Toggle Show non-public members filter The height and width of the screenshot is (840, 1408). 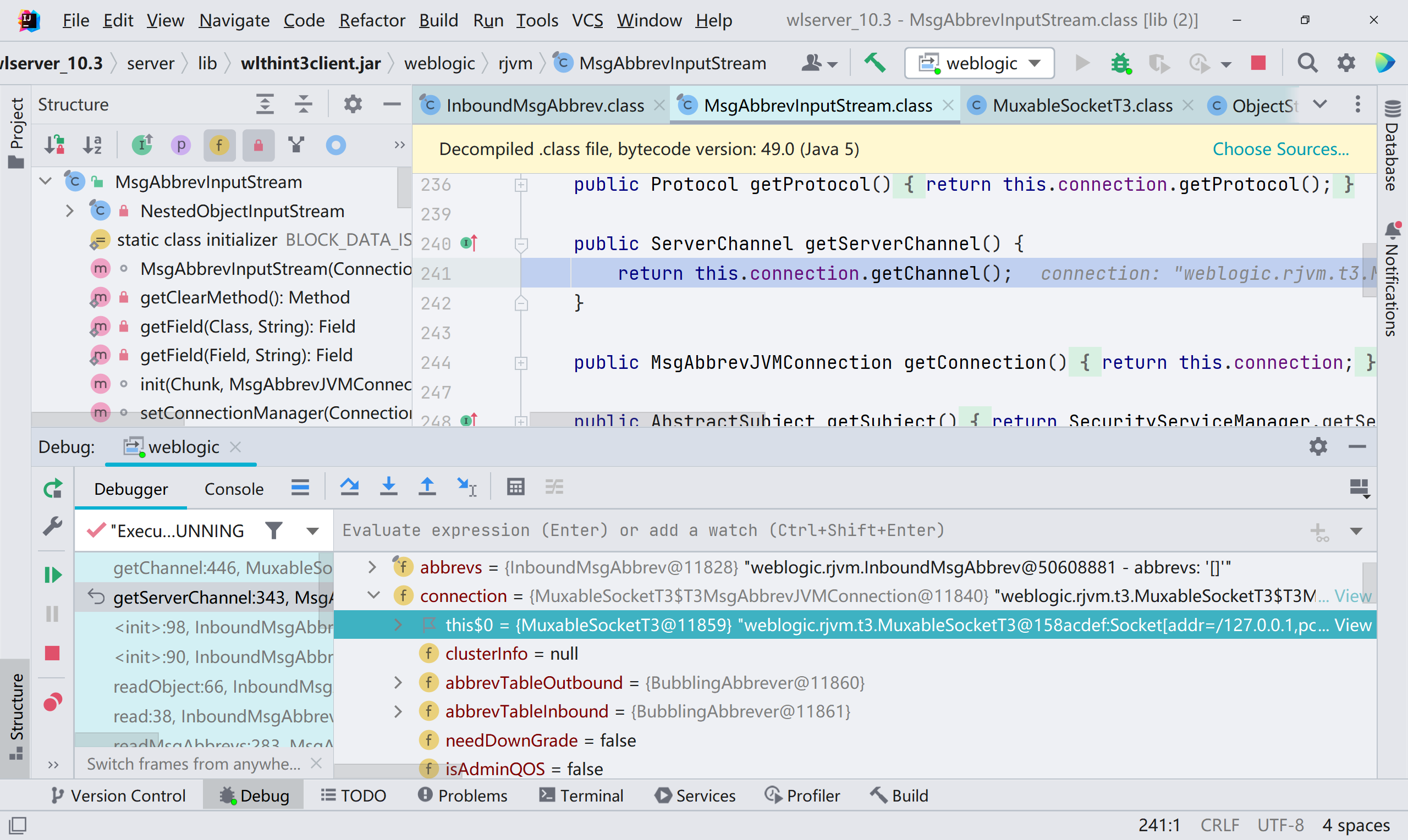(x=258, y=146)
